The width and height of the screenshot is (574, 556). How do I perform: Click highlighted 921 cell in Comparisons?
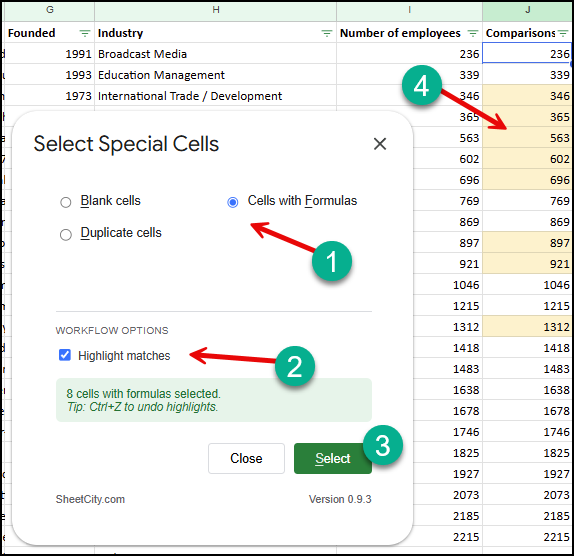click(527, 264)
